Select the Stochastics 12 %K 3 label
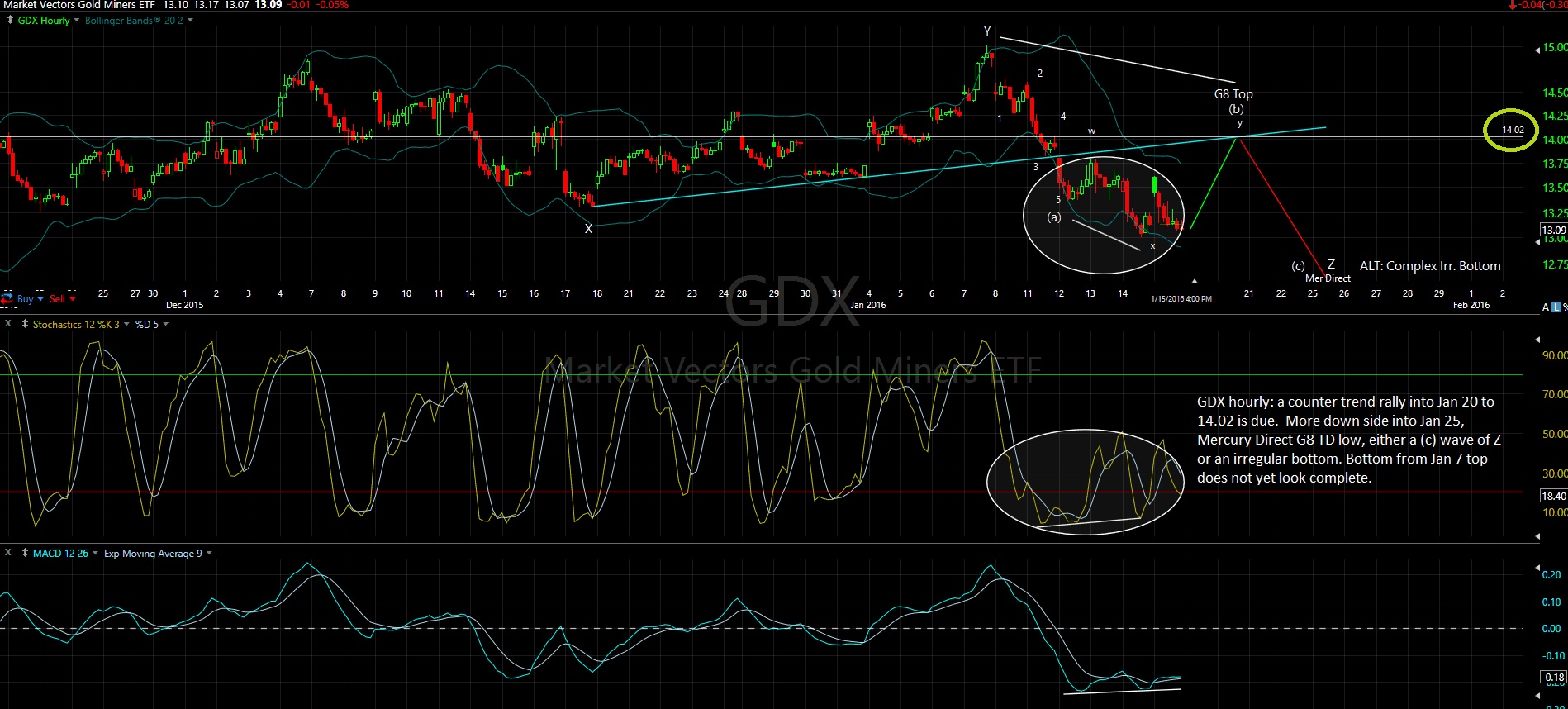Screen dimensions: 1568x709 (76, 325)
